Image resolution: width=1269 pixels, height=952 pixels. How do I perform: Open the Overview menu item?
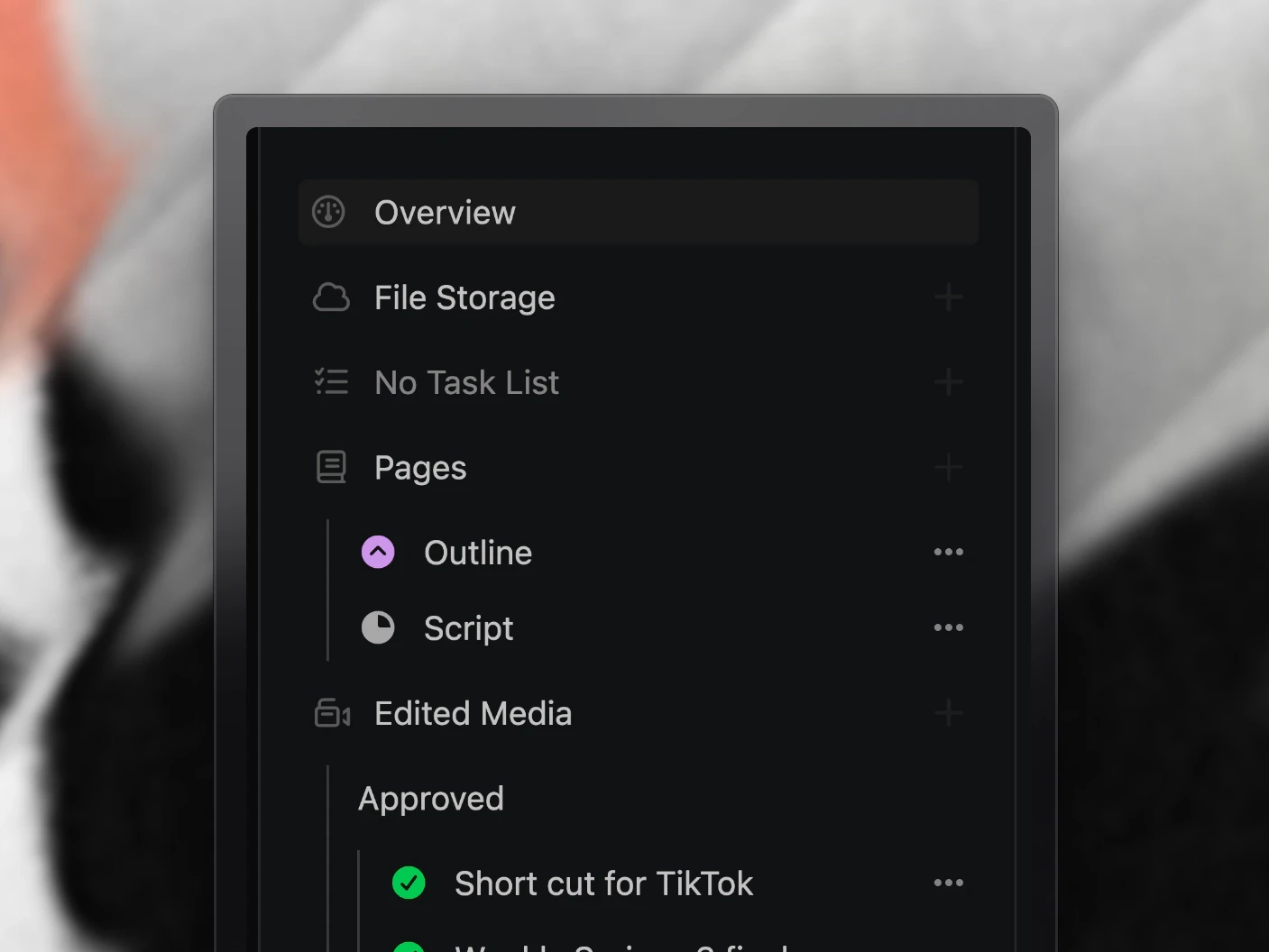(638, 213)
